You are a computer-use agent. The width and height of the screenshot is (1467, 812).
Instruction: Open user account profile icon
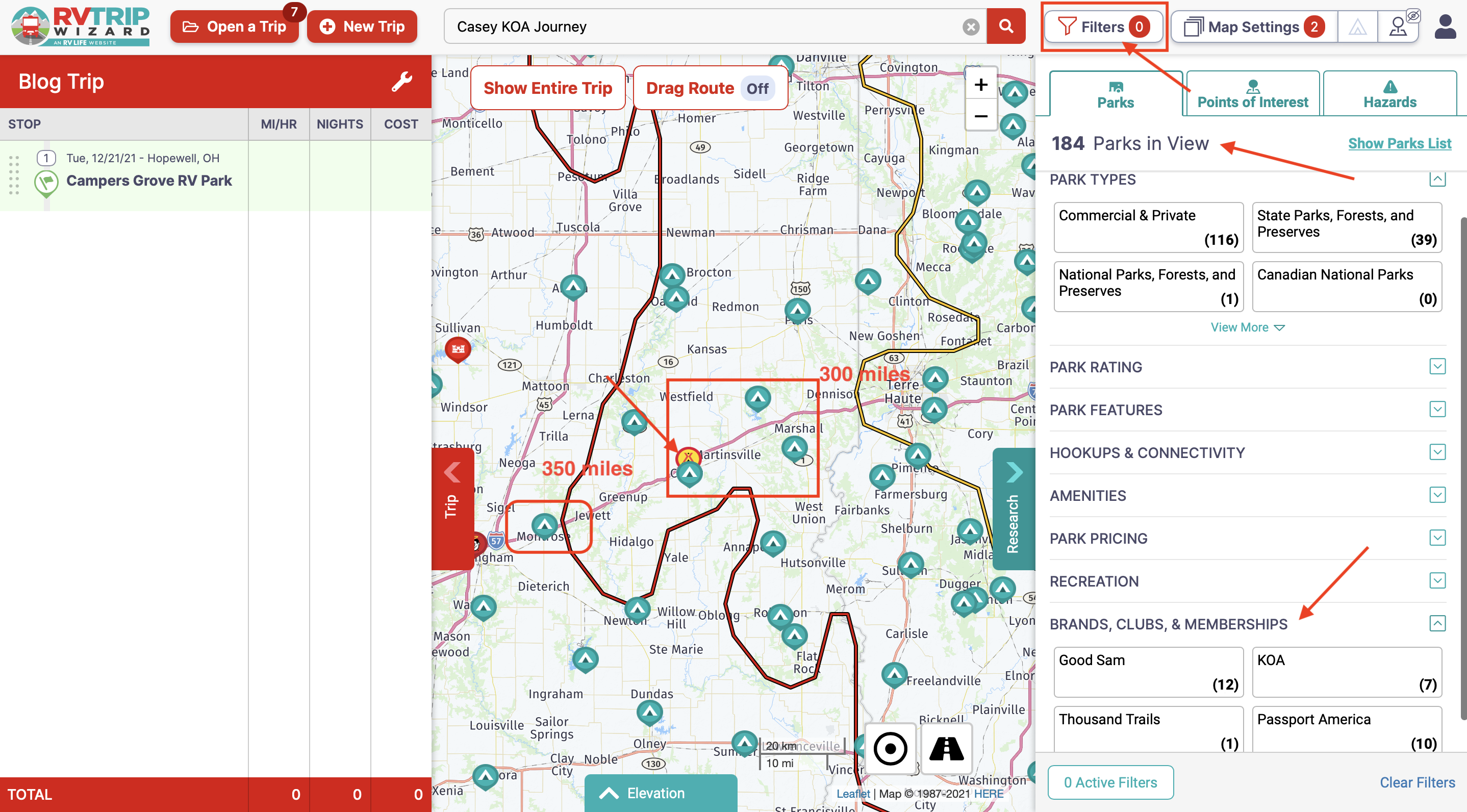pos(1445,27)
